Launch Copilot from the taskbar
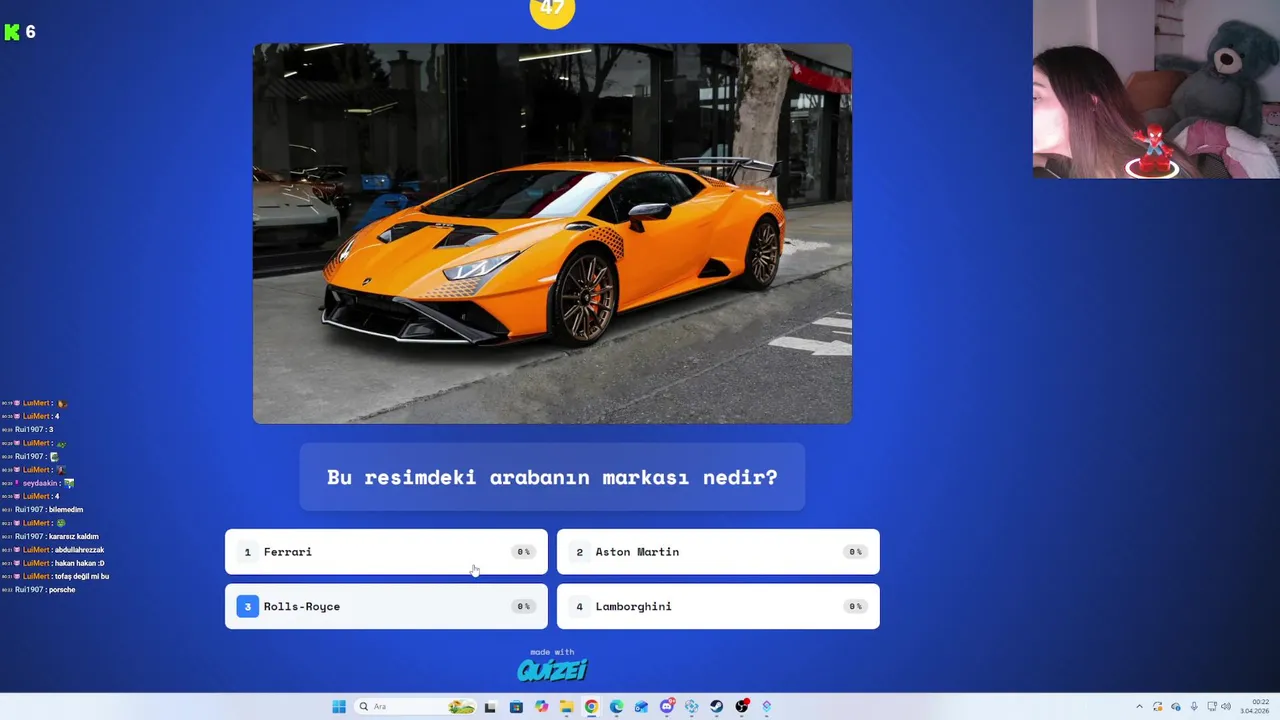This screenshot has height=720, width=1280. point(541,706)
